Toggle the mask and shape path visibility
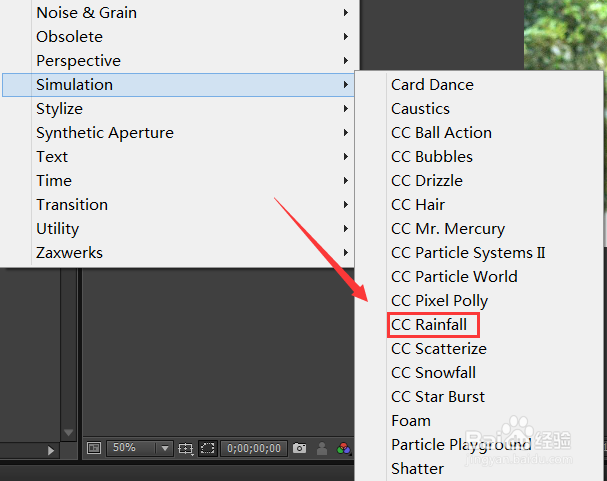Screen dimensions: 607x481 tap(207, 448)
